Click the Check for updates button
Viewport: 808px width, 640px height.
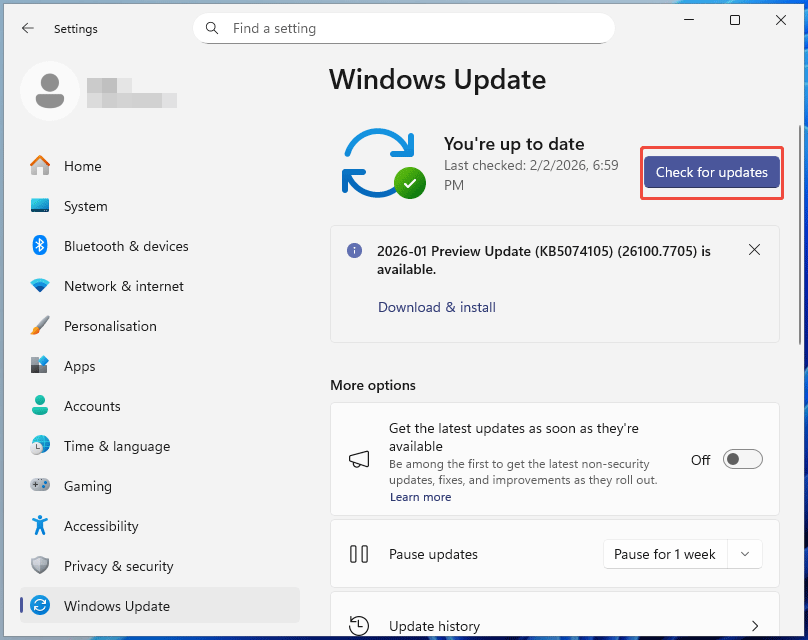point(711,172)
